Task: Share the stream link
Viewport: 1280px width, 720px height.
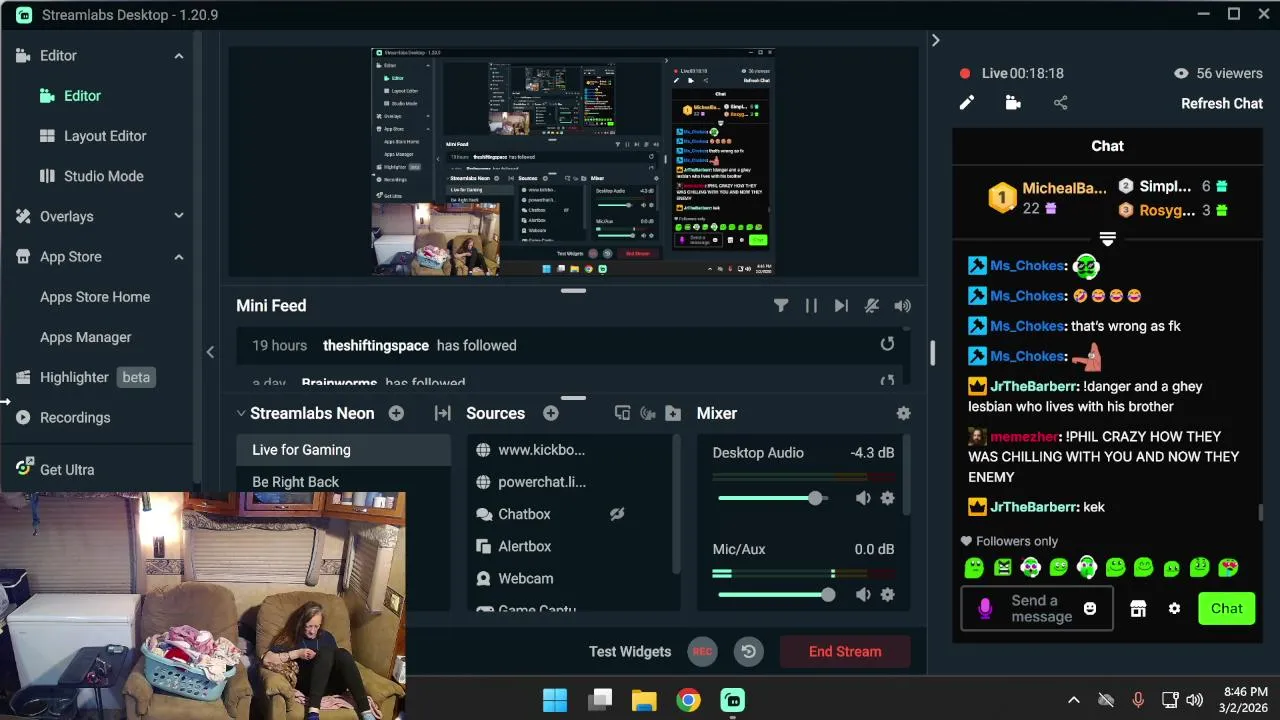Action: click(1061, 103)
